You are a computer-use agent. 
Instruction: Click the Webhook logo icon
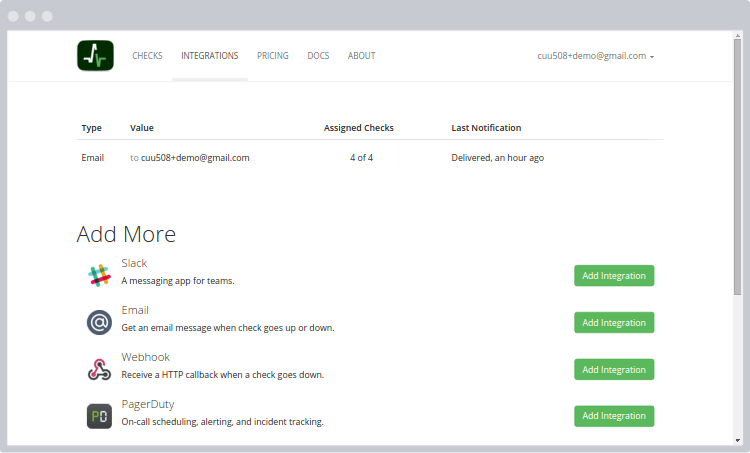coord(99,369)
